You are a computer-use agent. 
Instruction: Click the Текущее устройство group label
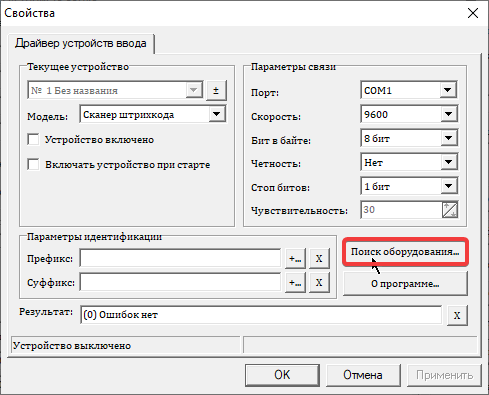pos(78,67)
